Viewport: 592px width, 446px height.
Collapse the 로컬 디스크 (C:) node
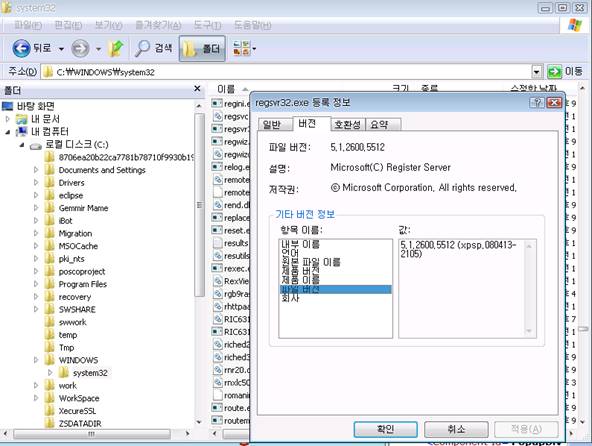click(x=22, y=145)
